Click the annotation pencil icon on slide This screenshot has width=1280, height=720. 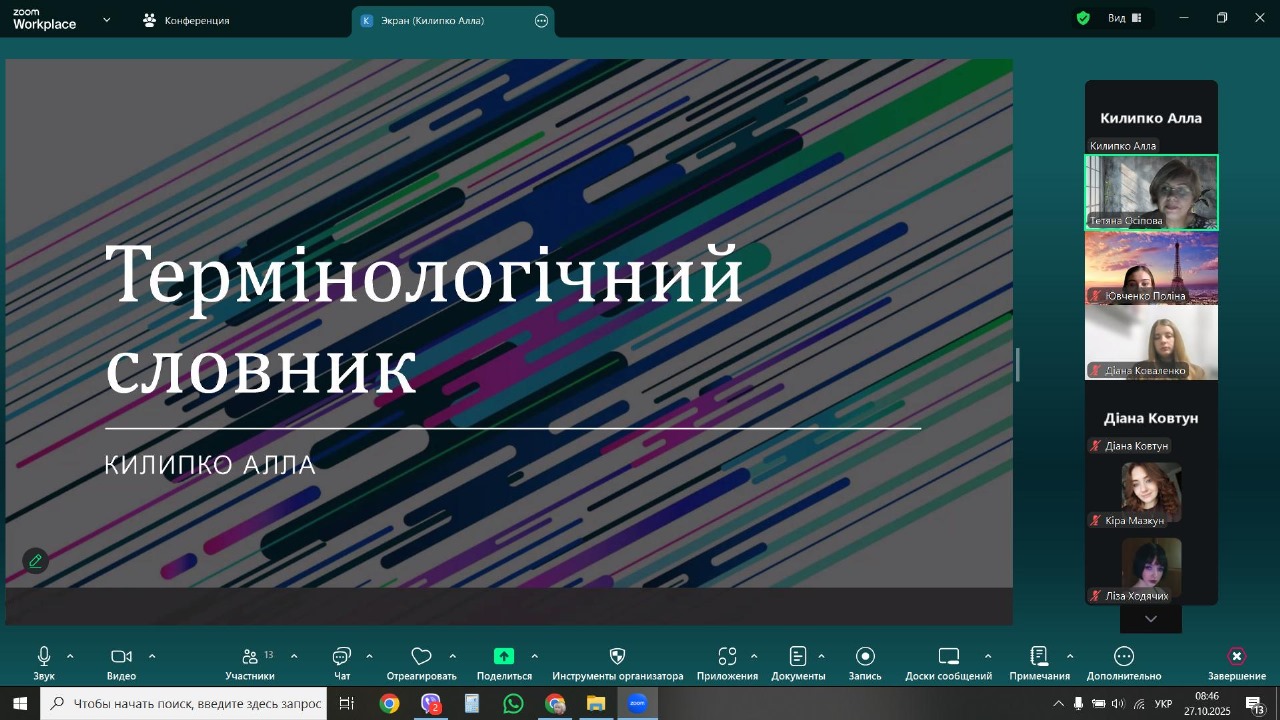35,561
